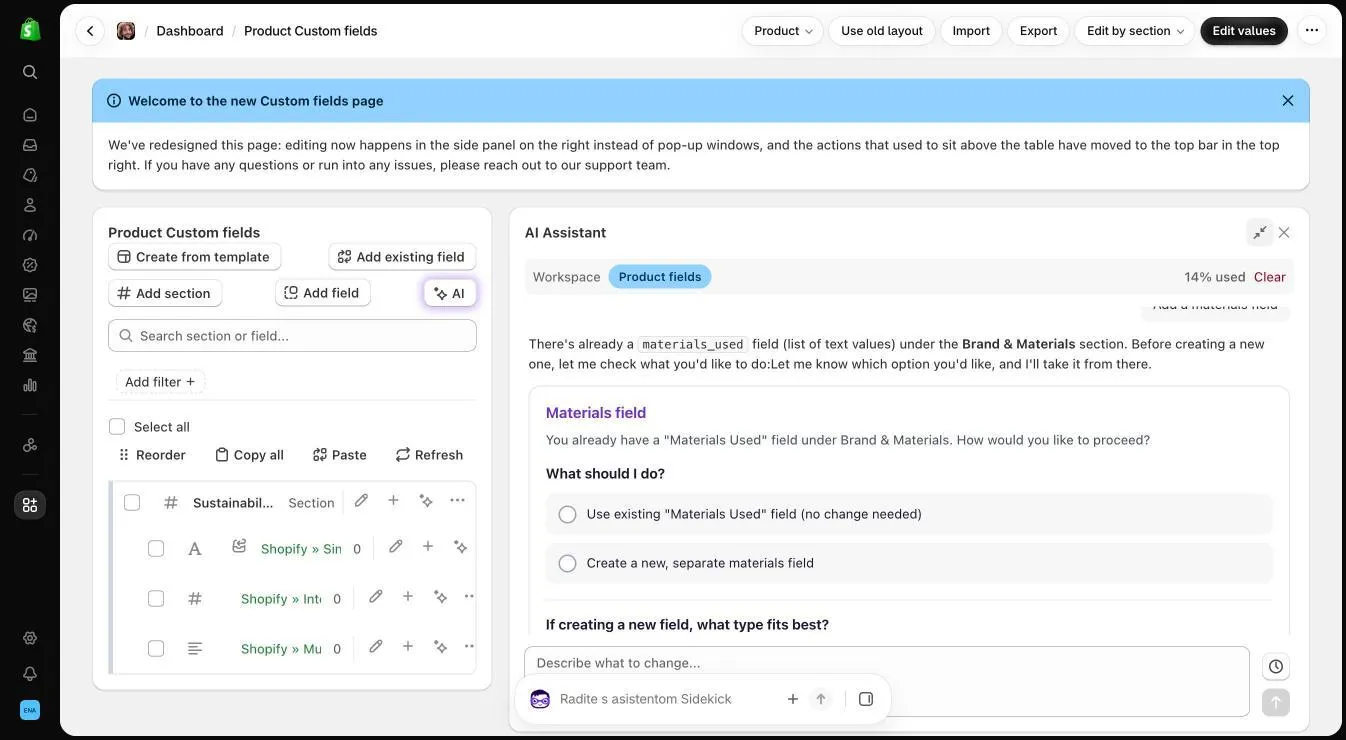
Task: Dismiss the welcome banner with its X
Action: [1288, 101]
